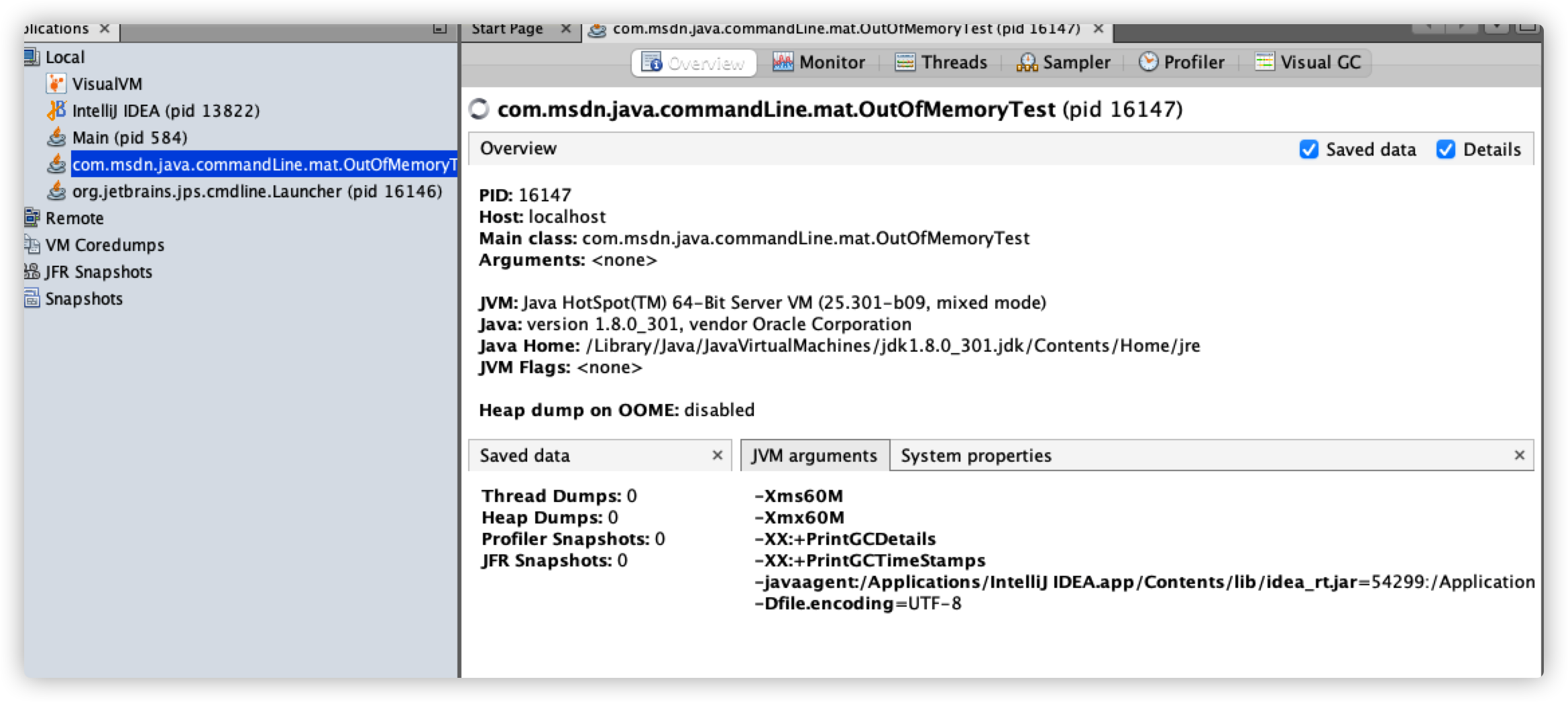Screen dimensions: 1568x702
Task: Click the Threads tab icon
Action: click(x=905, y=62)
